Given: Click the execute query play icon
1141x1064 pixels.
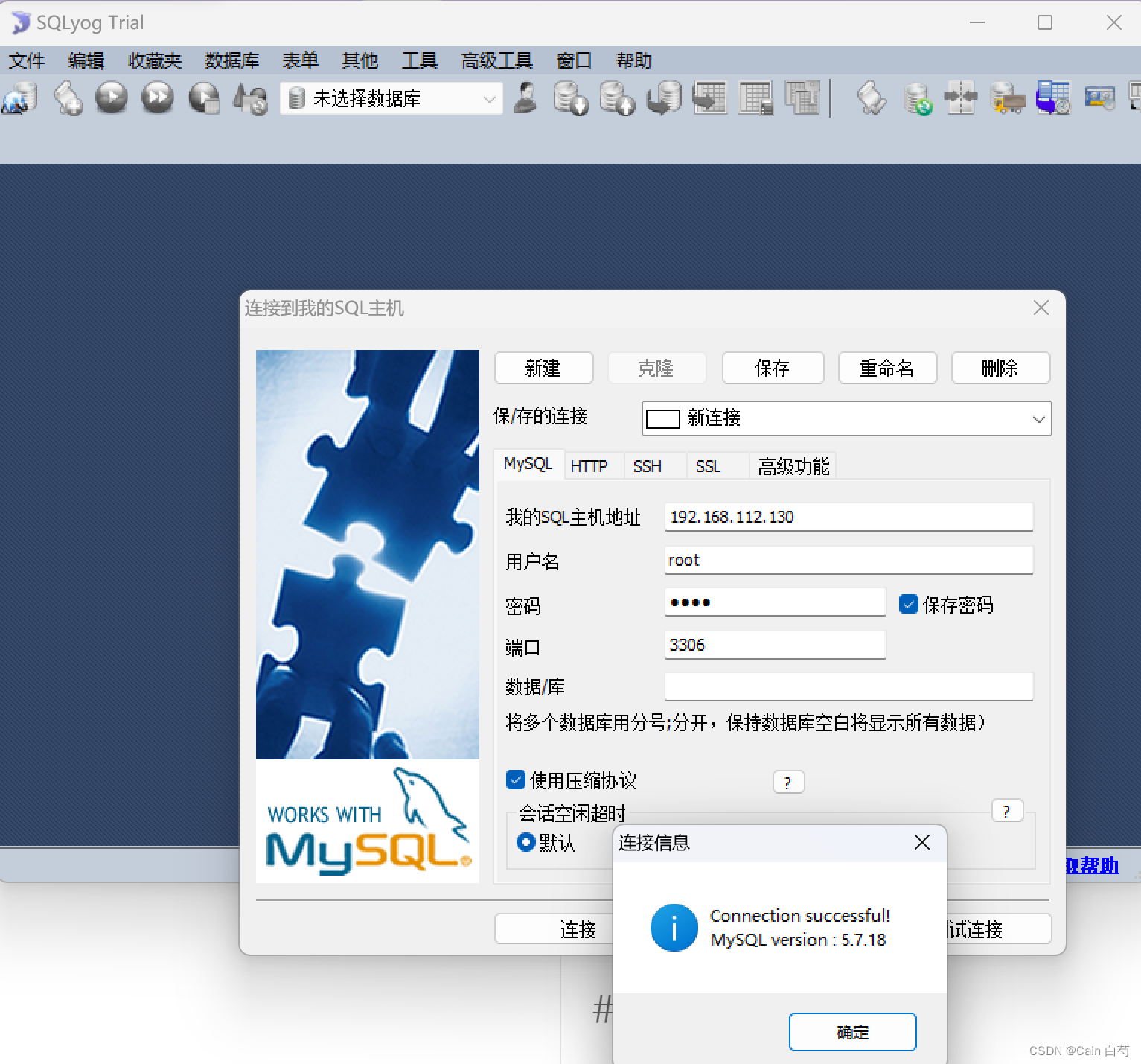Looking at the screenshot, I should 112,98.
